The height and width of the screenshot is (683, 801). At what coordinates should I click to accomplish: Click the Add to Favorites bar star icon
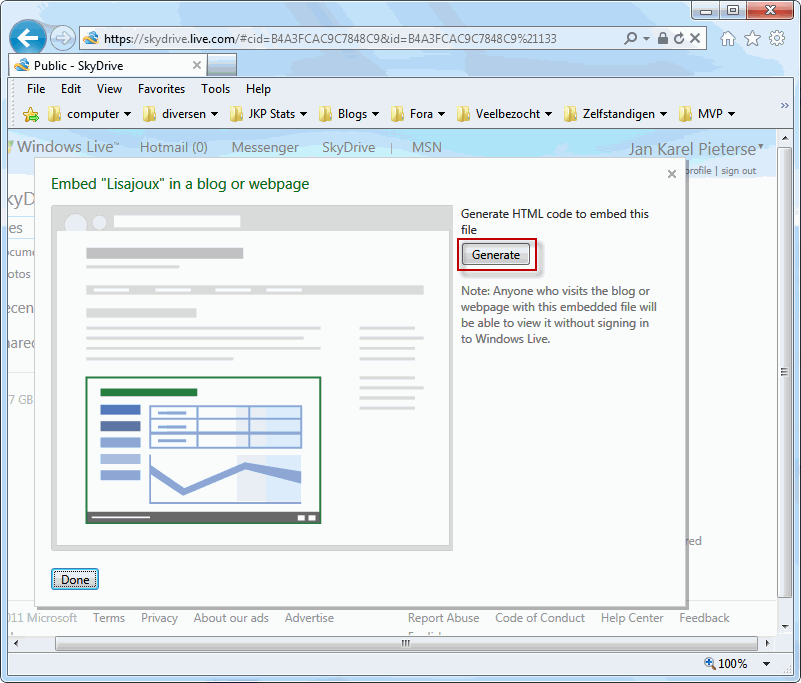coord(31,114)
